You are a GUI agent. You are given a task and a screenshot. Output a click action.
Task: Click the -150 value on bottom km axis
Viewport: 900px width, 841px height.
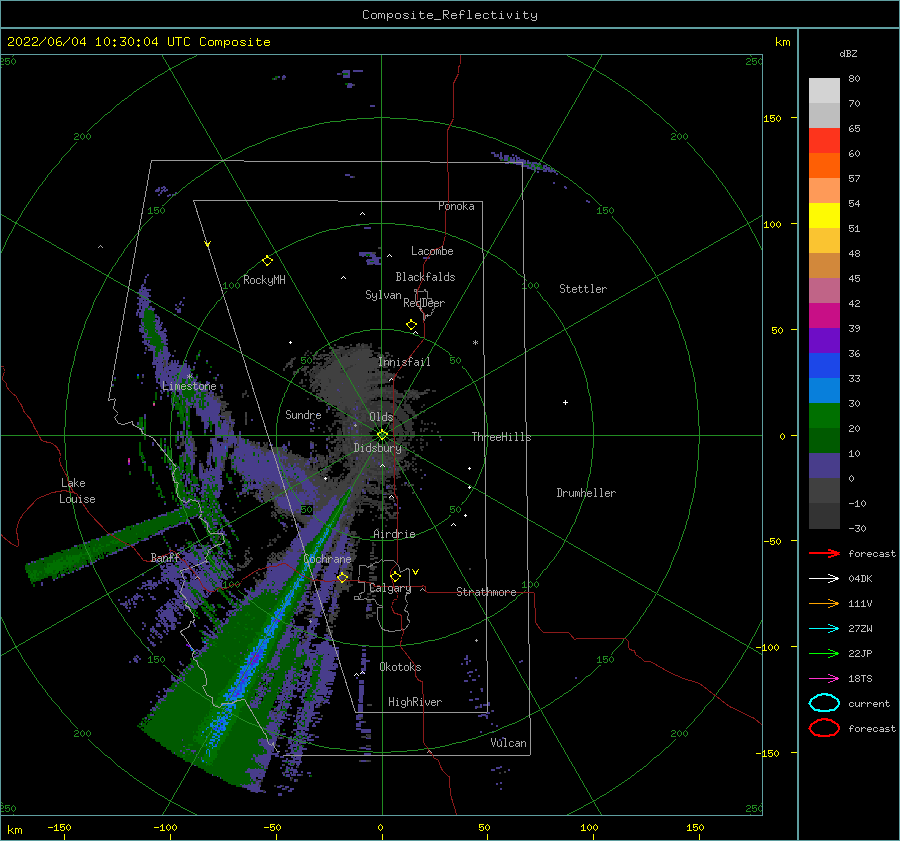(59, 827)
